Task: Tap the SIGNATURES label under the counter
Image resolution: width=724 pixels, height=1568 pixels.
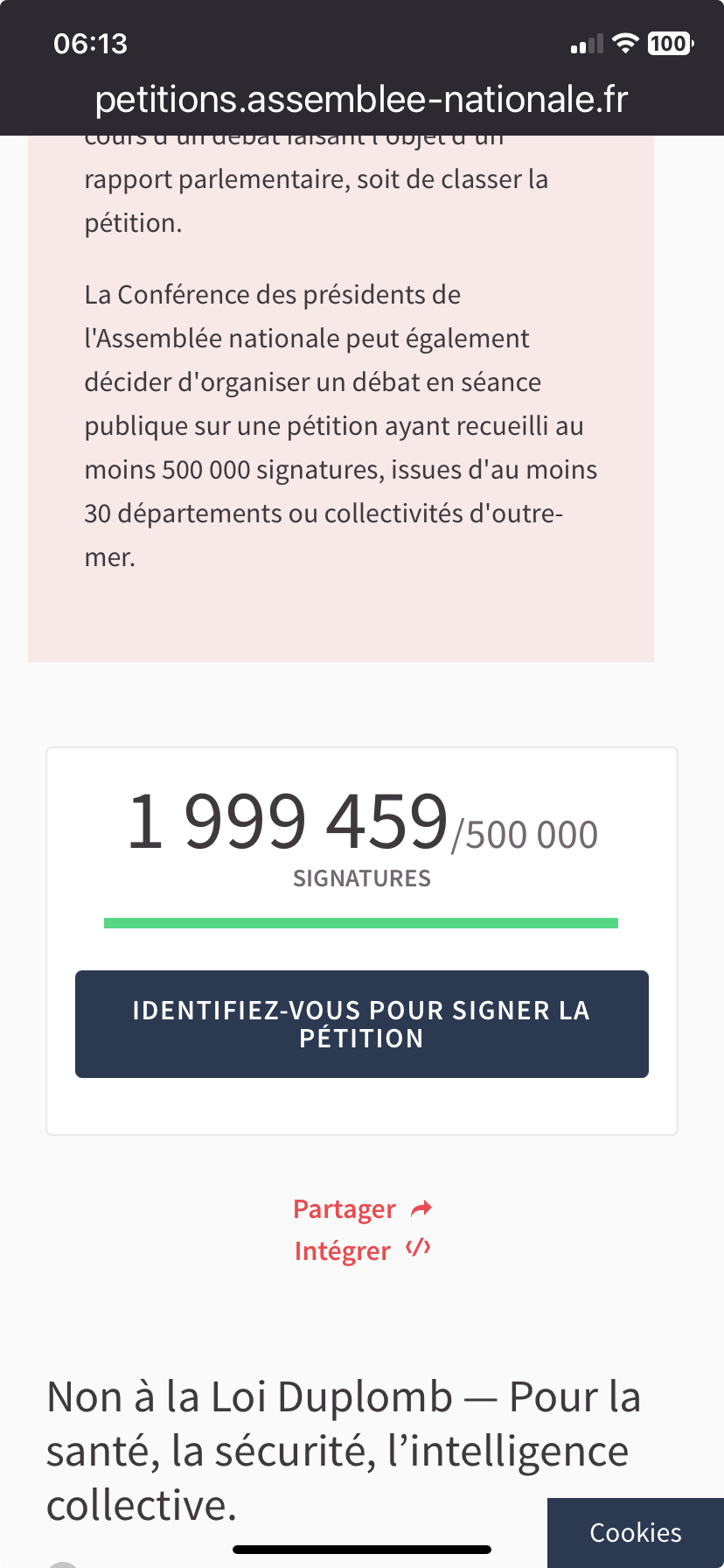Action: click(x=362, y=878)
